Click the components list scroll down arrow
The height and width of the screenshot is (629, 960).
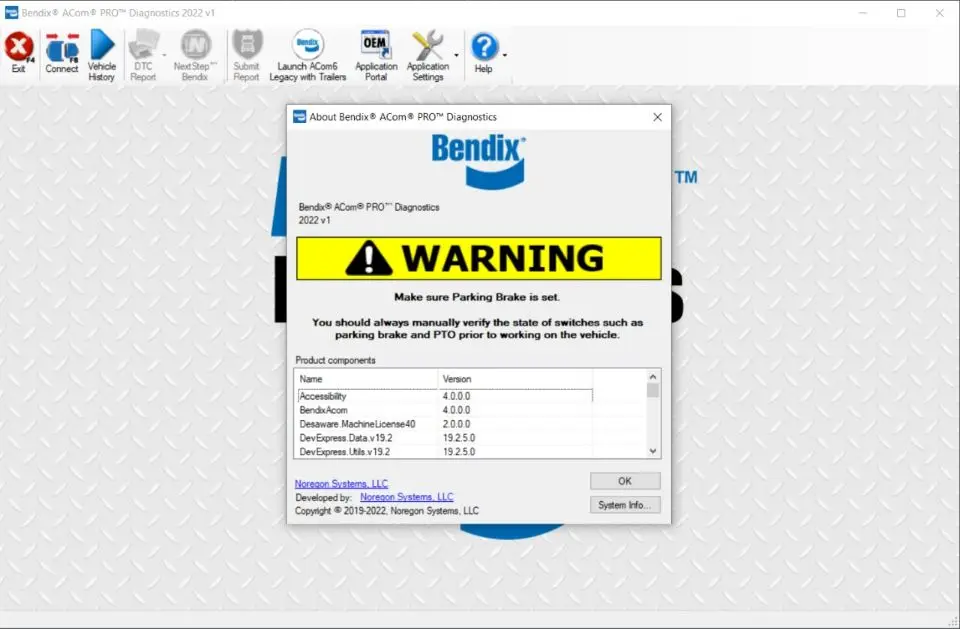653,451
